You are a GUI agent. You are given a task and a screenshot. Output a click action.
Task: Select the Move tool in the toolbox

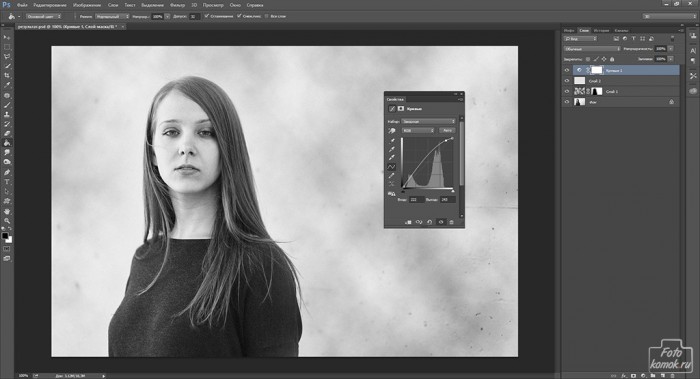click(7, 37)
